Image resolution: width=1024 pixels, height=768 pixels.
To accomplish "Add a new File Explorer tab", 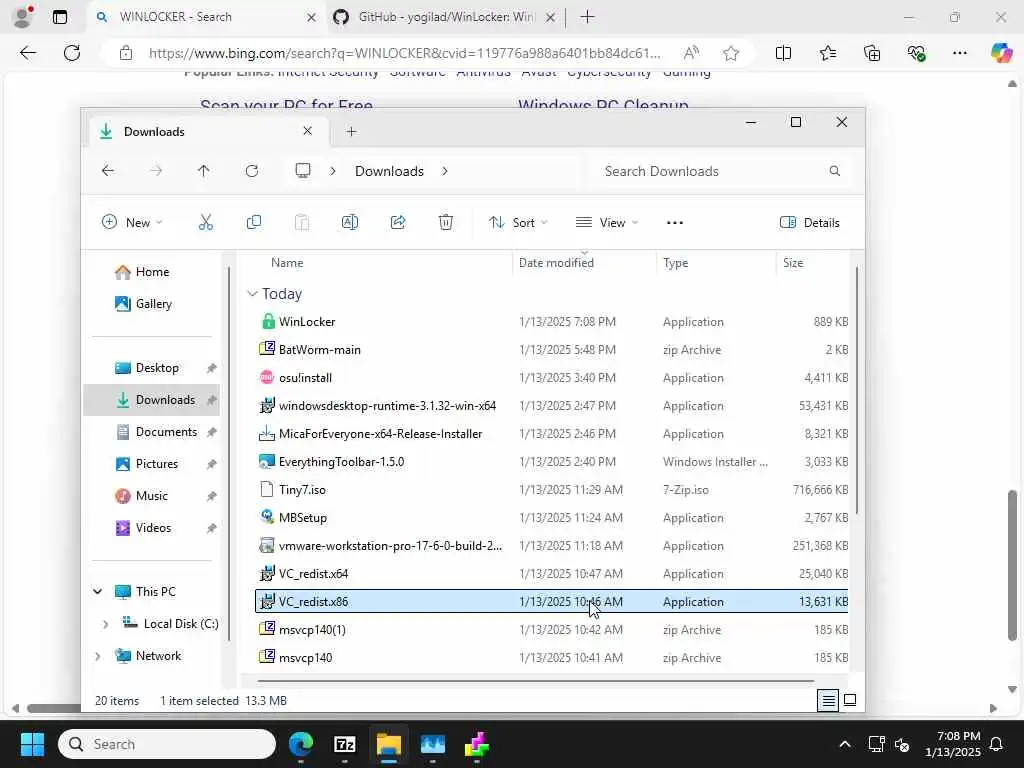I will point(351,132).
